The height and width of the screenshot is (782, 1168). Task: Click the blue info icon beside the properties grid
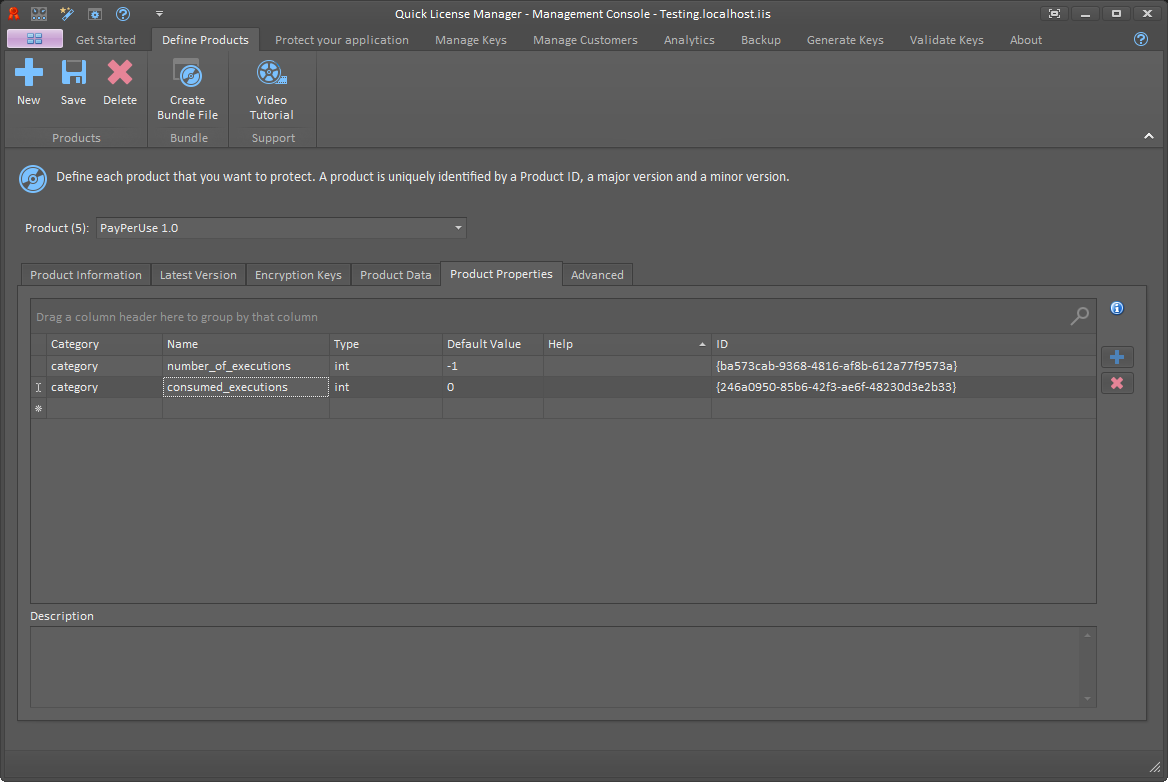tap(1117, 308)
